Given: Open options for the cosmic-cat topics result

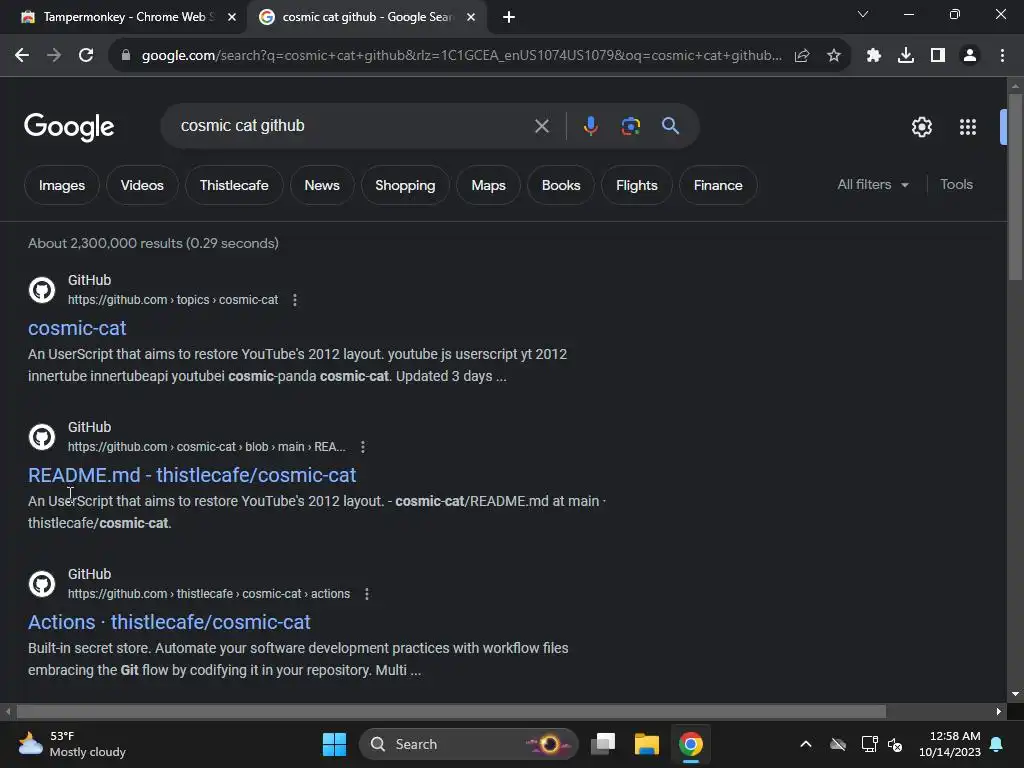Looking at the screenshot, I should coord(295,300).
